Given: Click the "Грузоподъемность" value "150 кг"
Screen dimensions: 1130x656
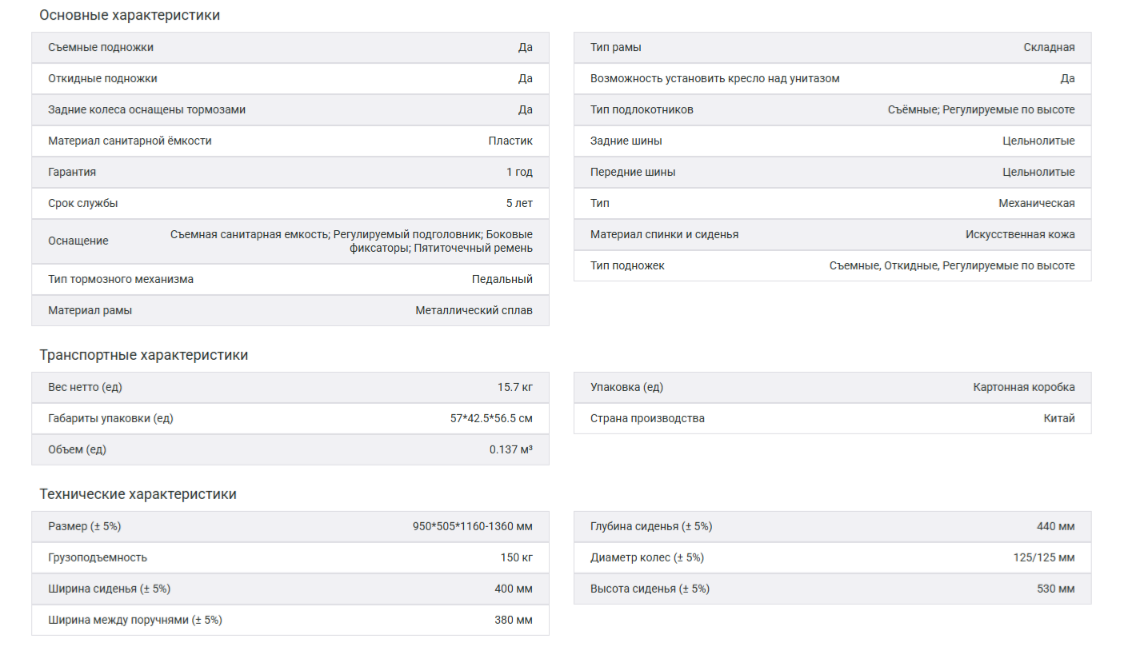Looking at the screenshot, I should (515, 557).
